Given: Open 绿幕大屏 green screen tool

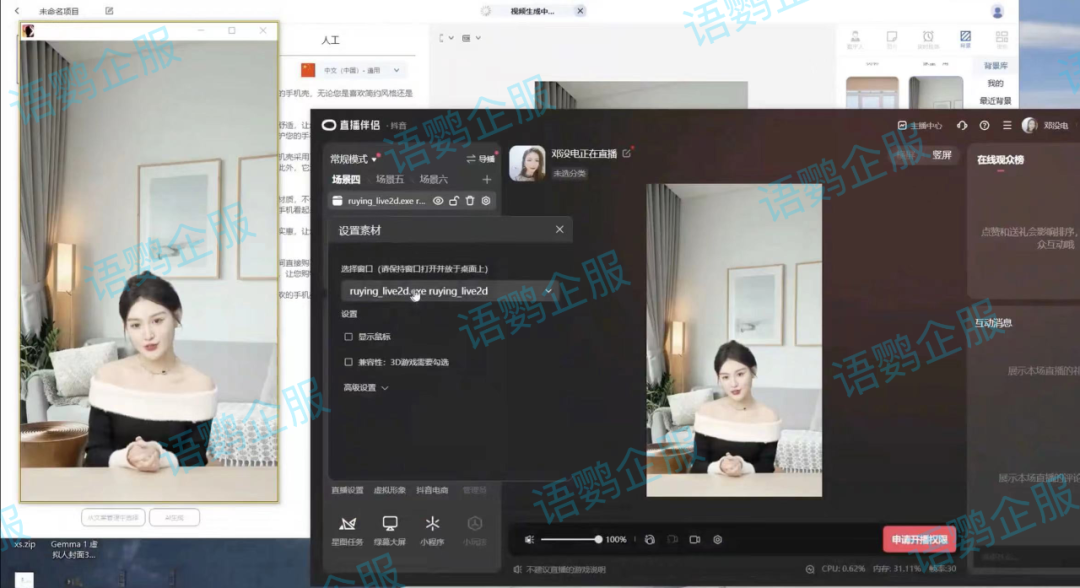Looking at the screenshot, I should tap(390, 529).
